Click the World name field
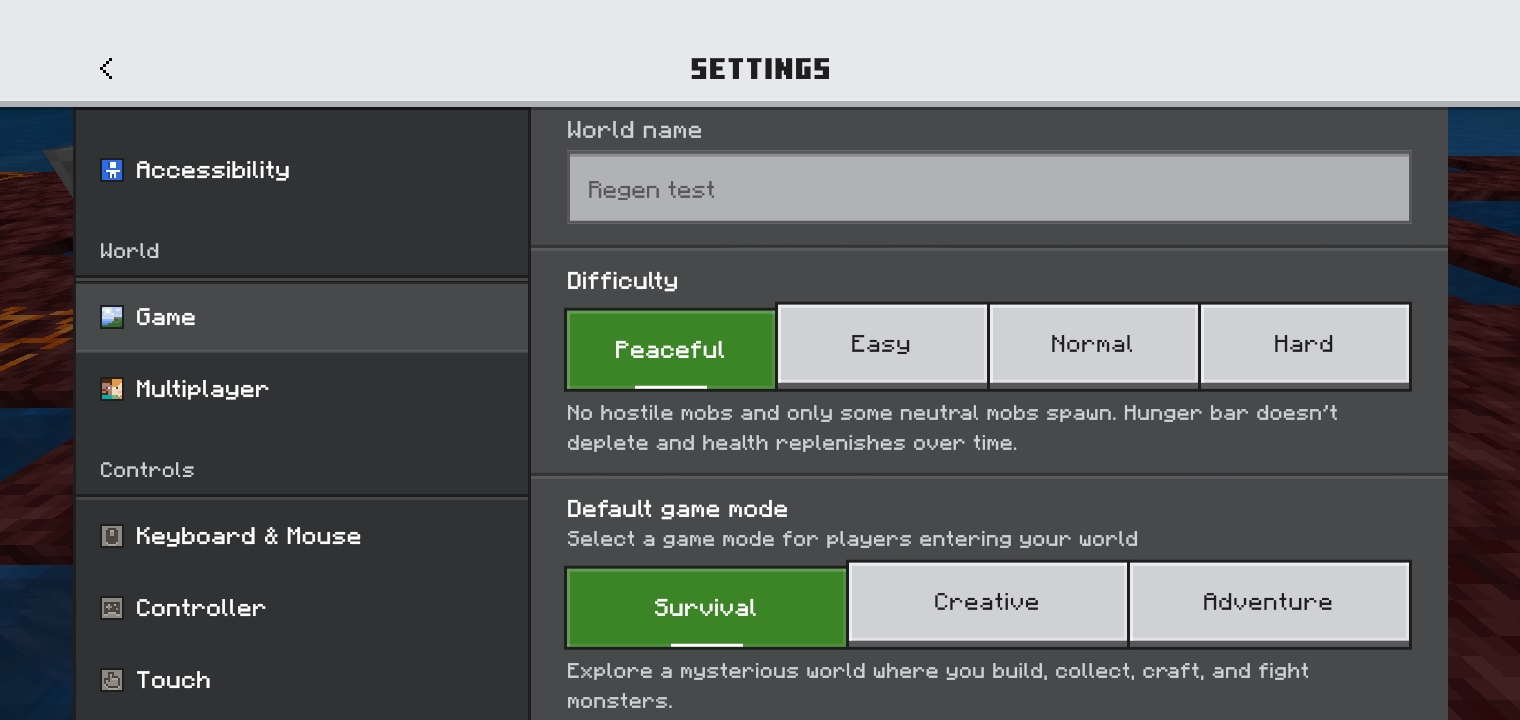1520x720 pixels. click(989, 188)
